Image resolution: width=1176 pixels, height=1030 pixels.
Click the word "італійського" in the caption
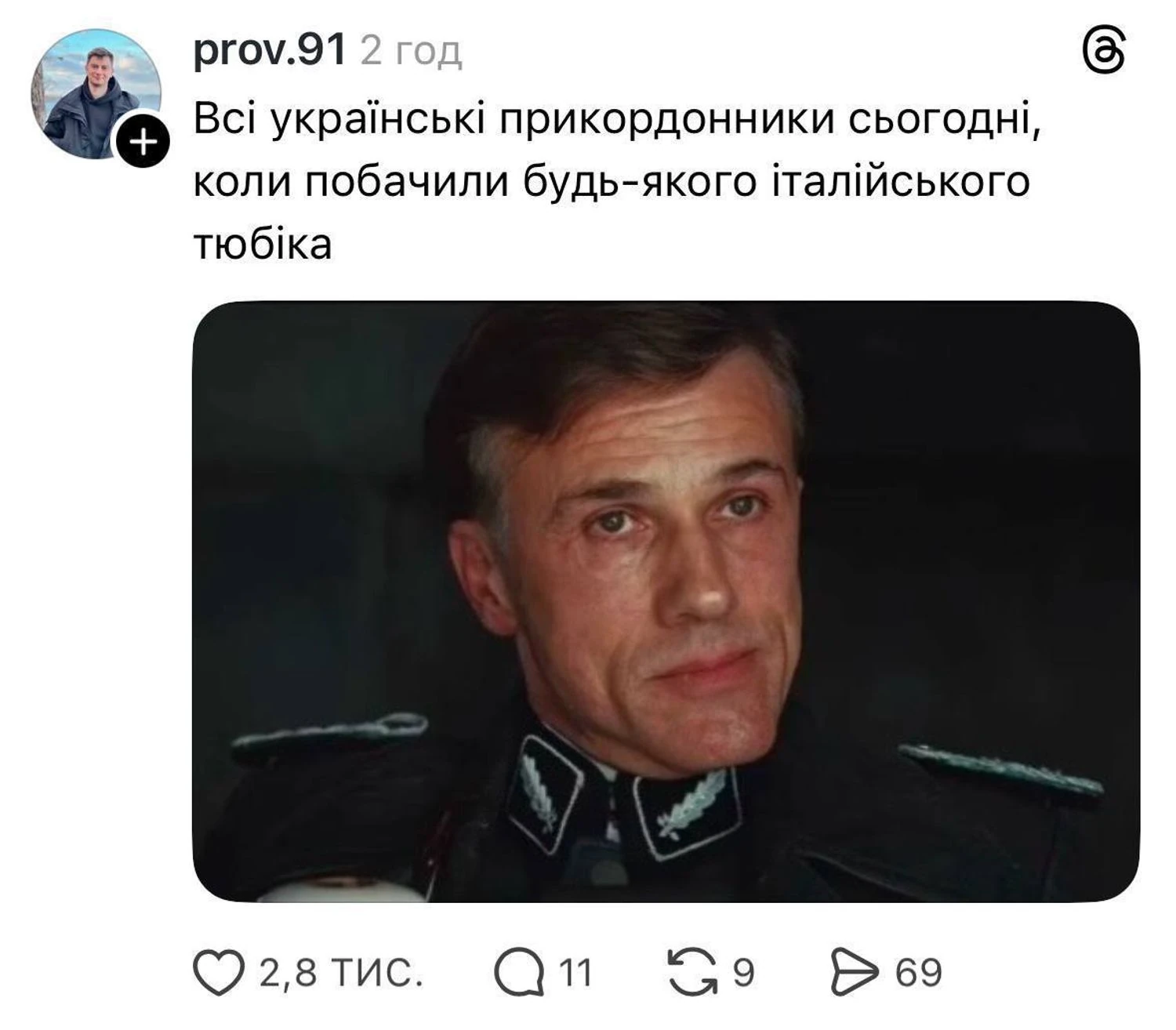[x=901, y=183]
